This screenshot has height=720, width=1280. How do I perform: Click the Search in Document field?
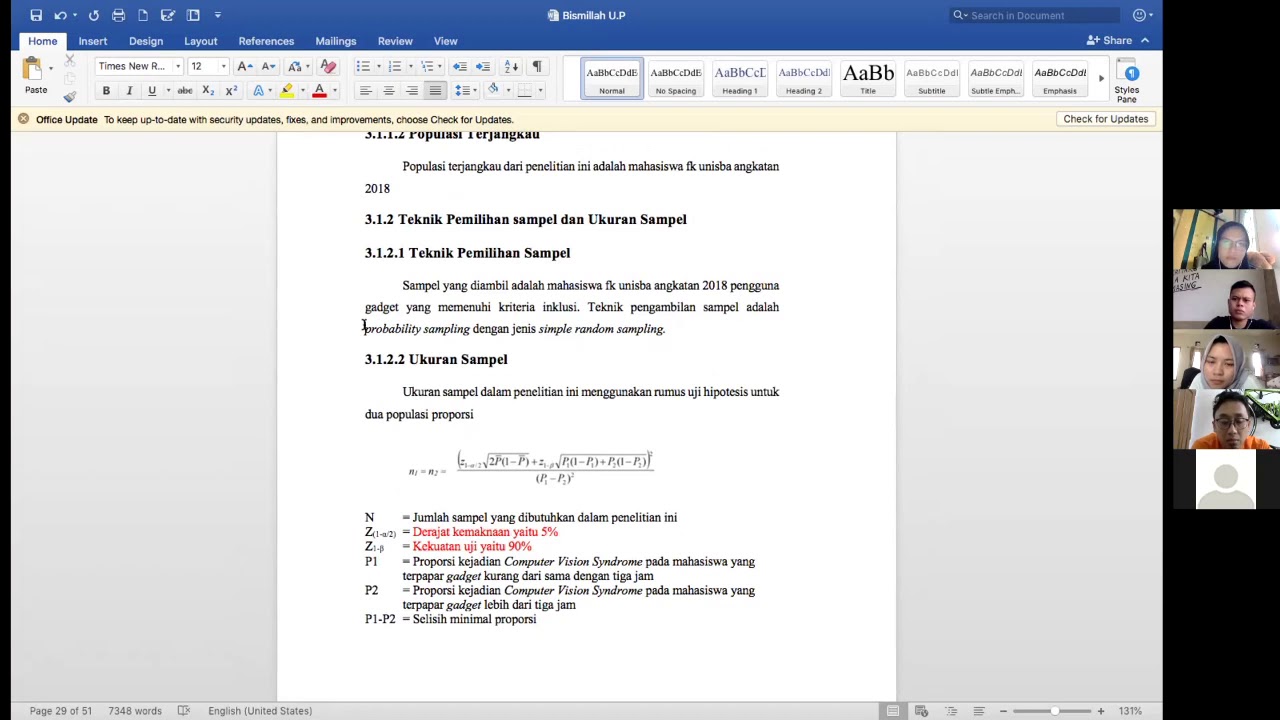click(1035, 15)
